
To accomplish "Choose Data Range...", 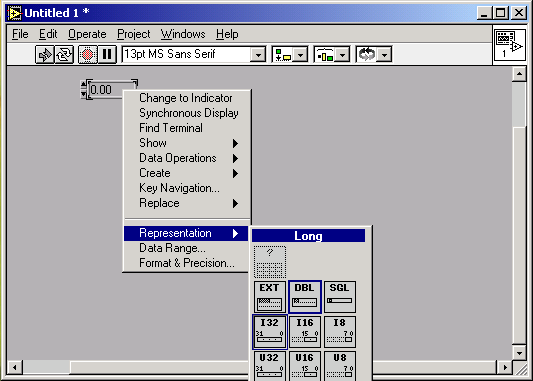I will click(x=187, y=248).
